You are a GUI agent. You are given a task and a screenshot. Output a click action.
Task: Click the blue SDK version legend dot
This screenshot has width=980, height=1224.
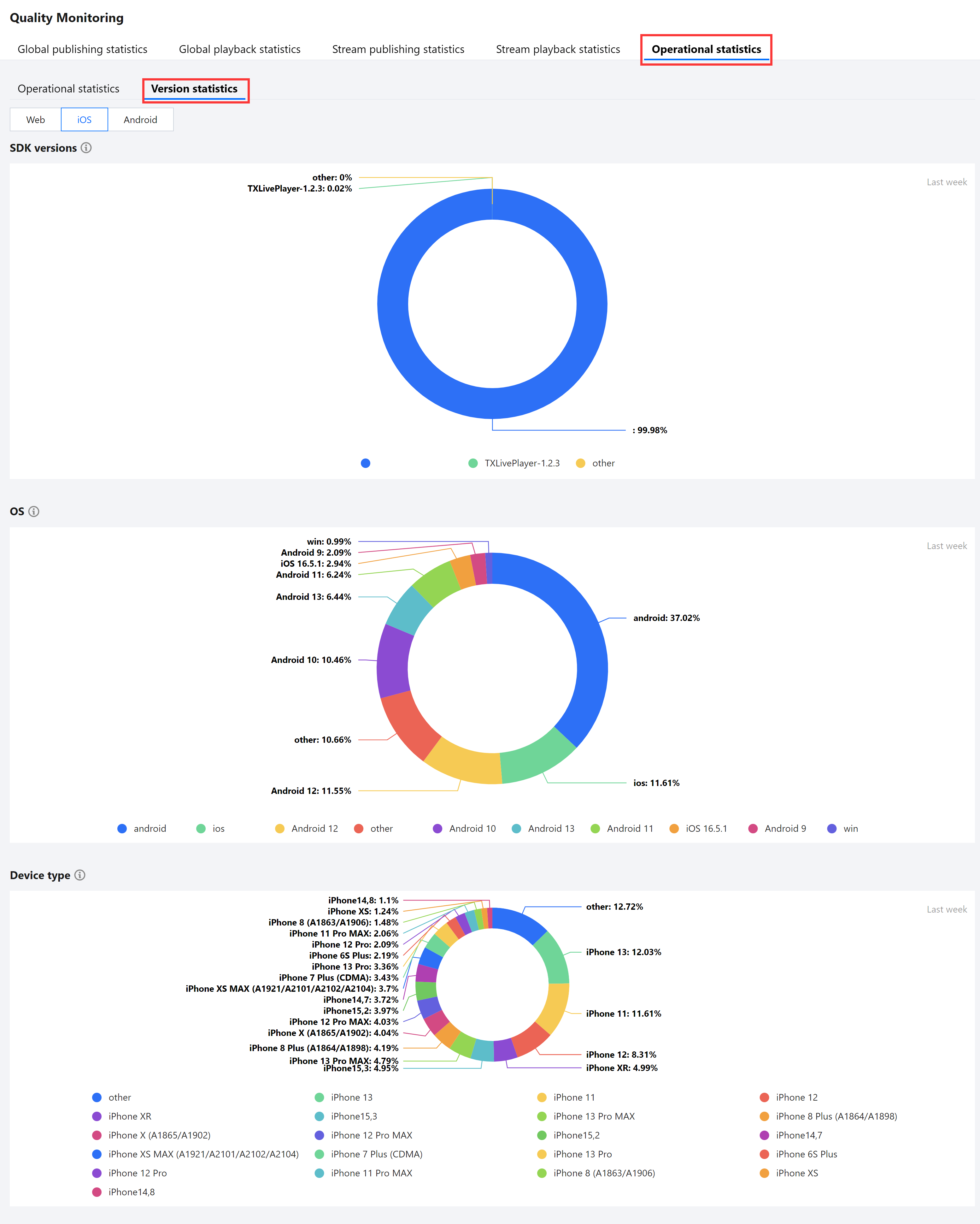point(366,463)
